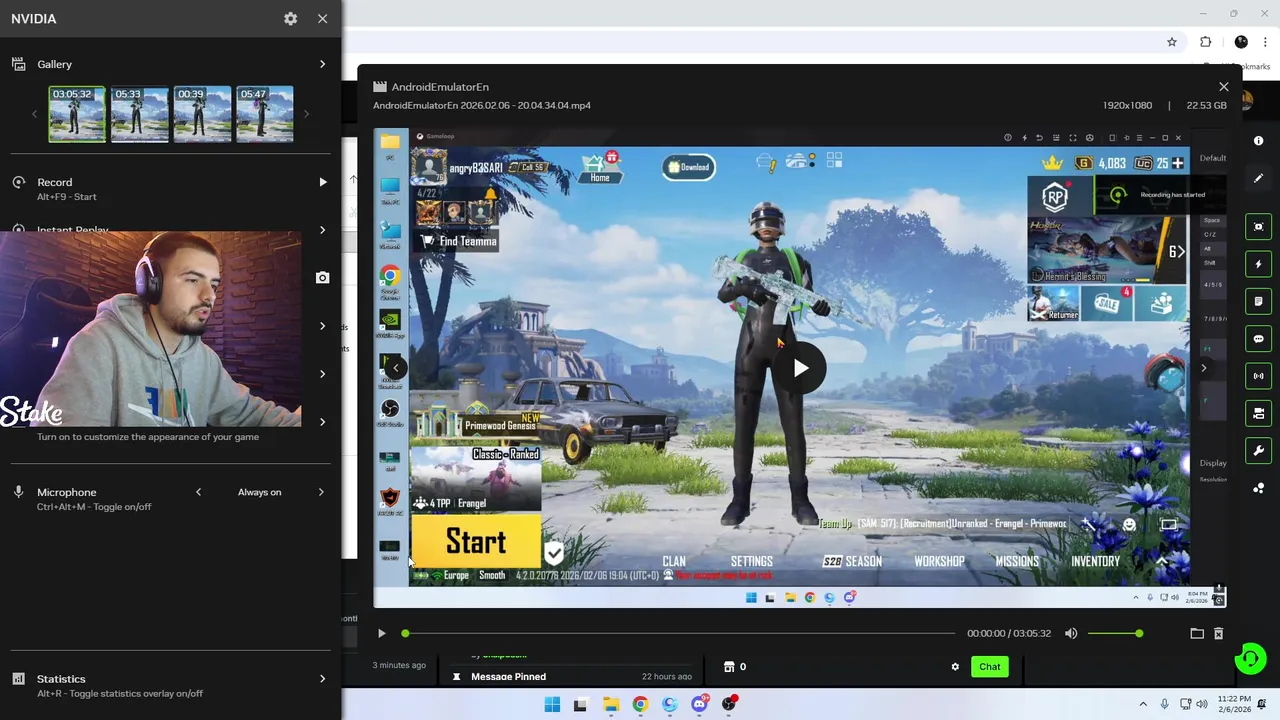Open Google Chrome from taskbar
1280x720 pixels.
point(640,704)
